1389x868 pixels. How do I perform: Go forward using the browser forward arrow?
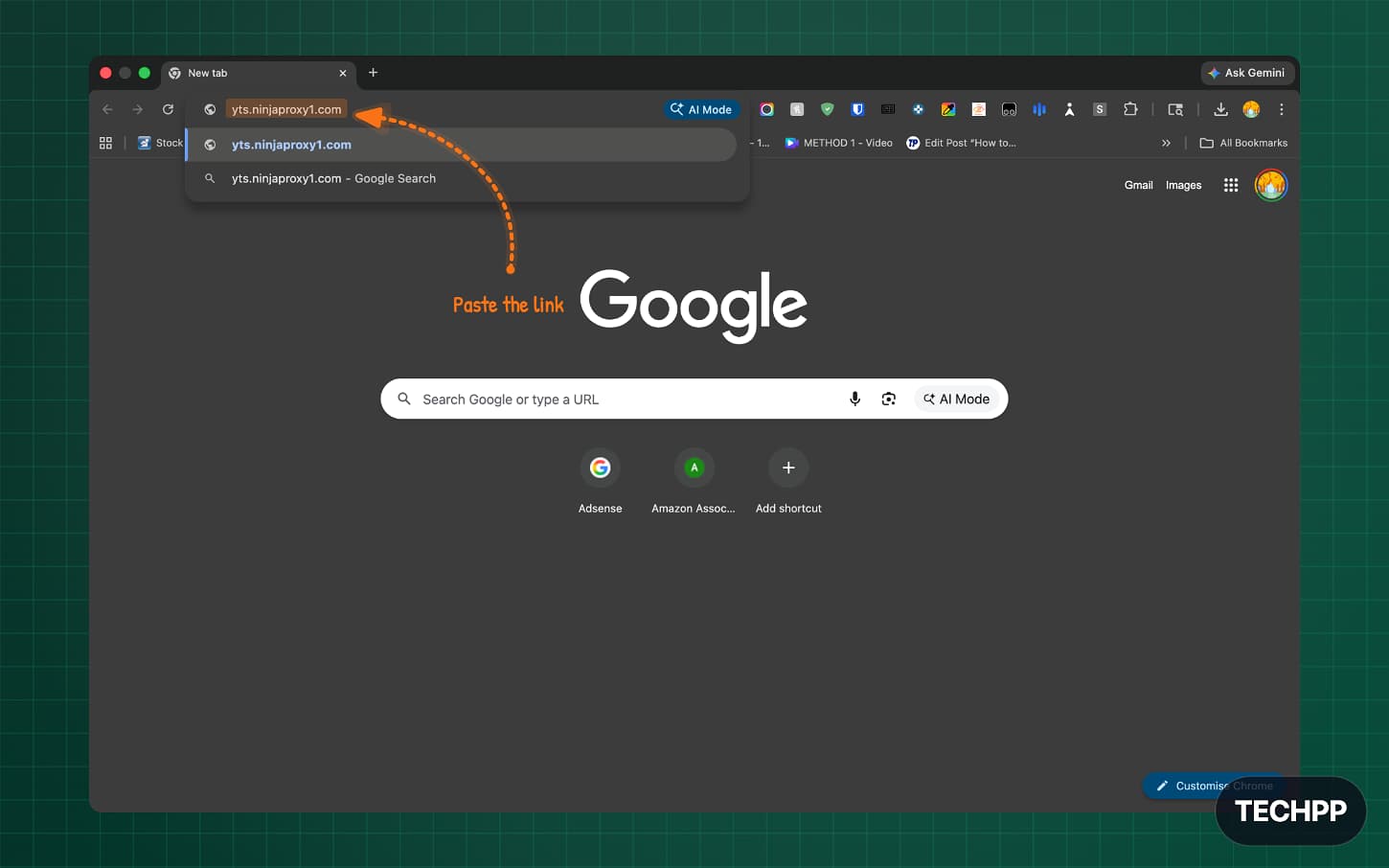tap(137, 109)
